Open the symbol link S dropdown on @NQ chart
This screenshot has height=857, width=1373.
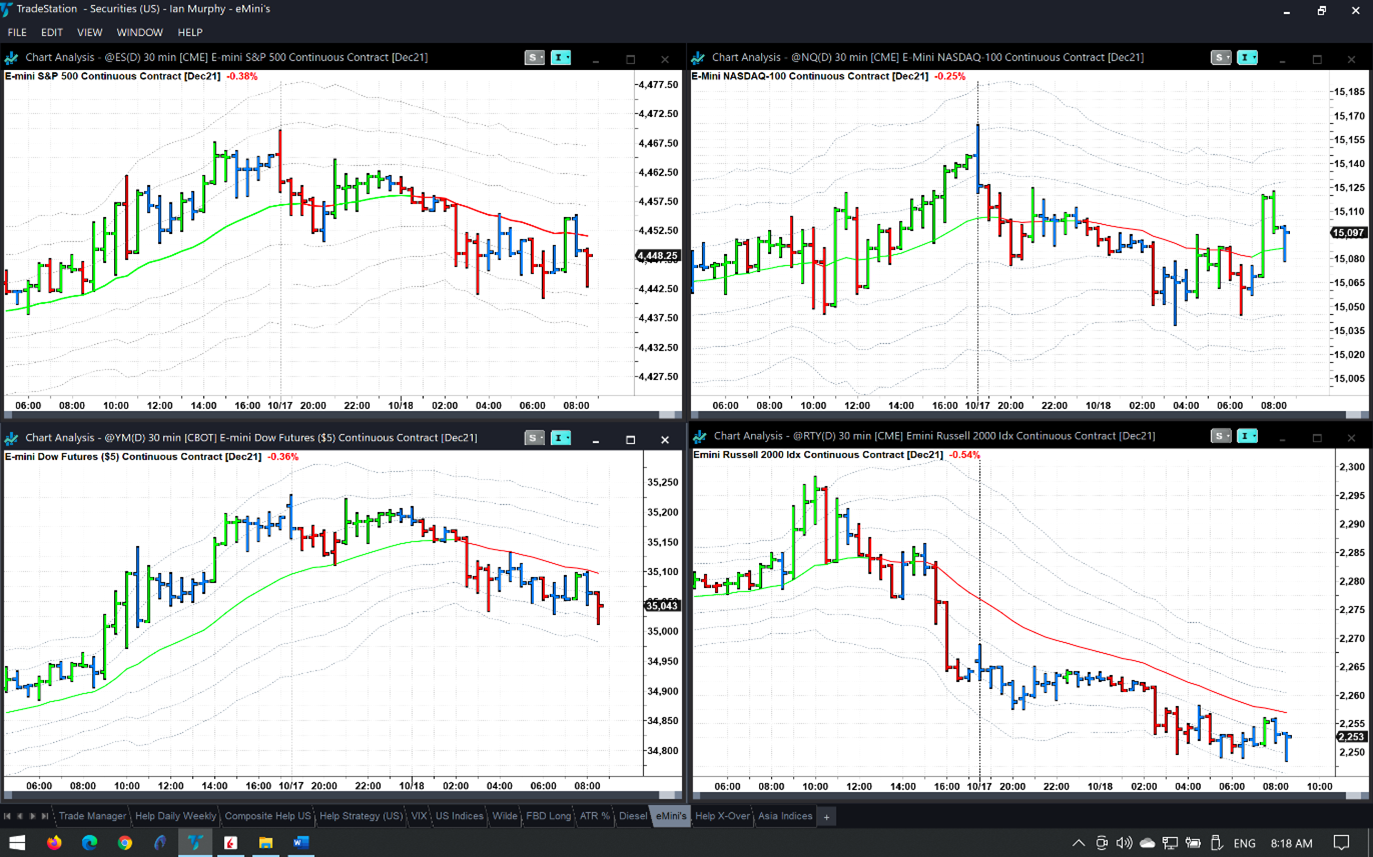click(1228, 58)
